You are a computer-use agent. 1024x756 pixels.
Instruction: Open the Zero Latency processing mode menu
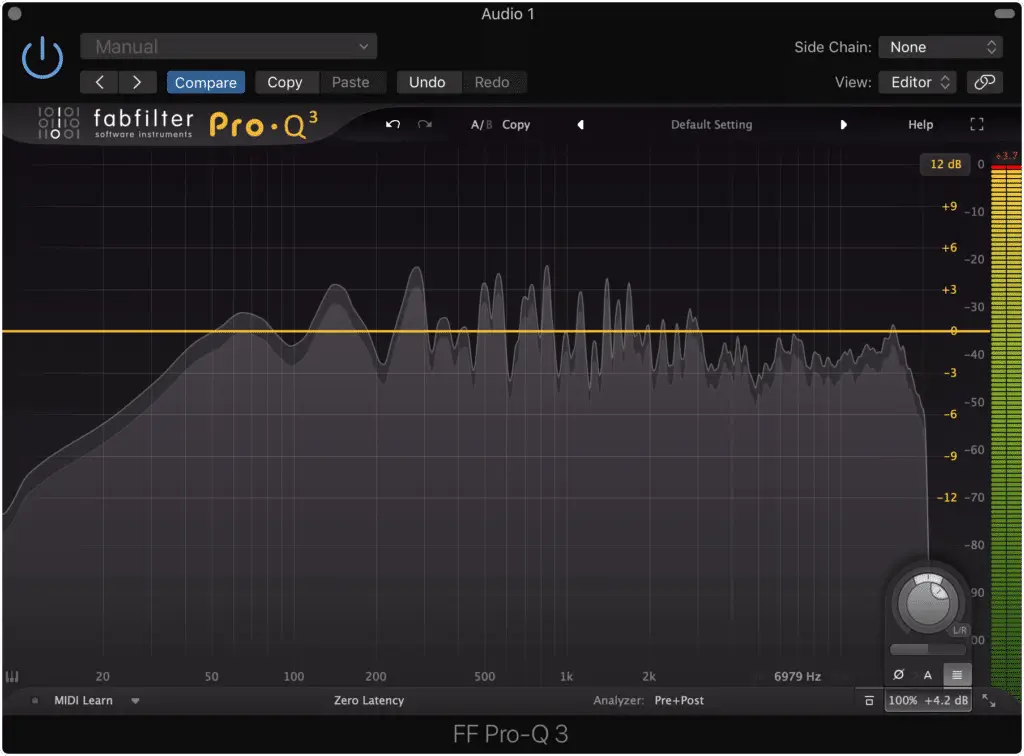[x=369, y=700]
